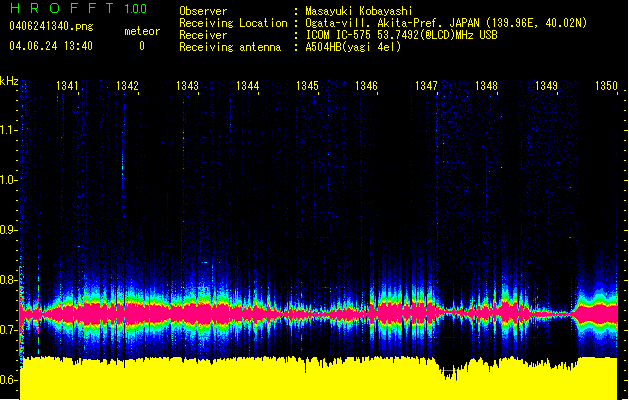Click the 1.0 kHz frequency label
629x400 pixels.
pyautogui.click(x=8, y=180)
